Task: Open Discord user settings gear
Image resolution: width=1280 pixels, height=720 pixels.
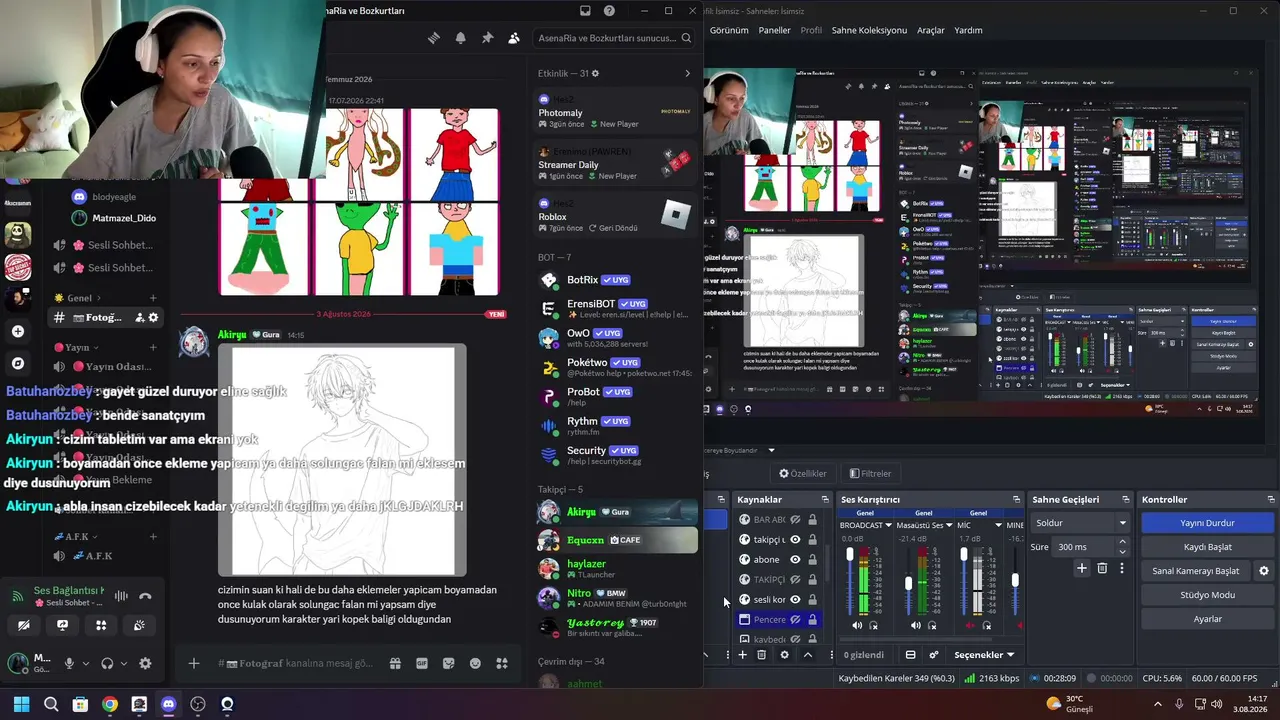Action: click(145, 663)
